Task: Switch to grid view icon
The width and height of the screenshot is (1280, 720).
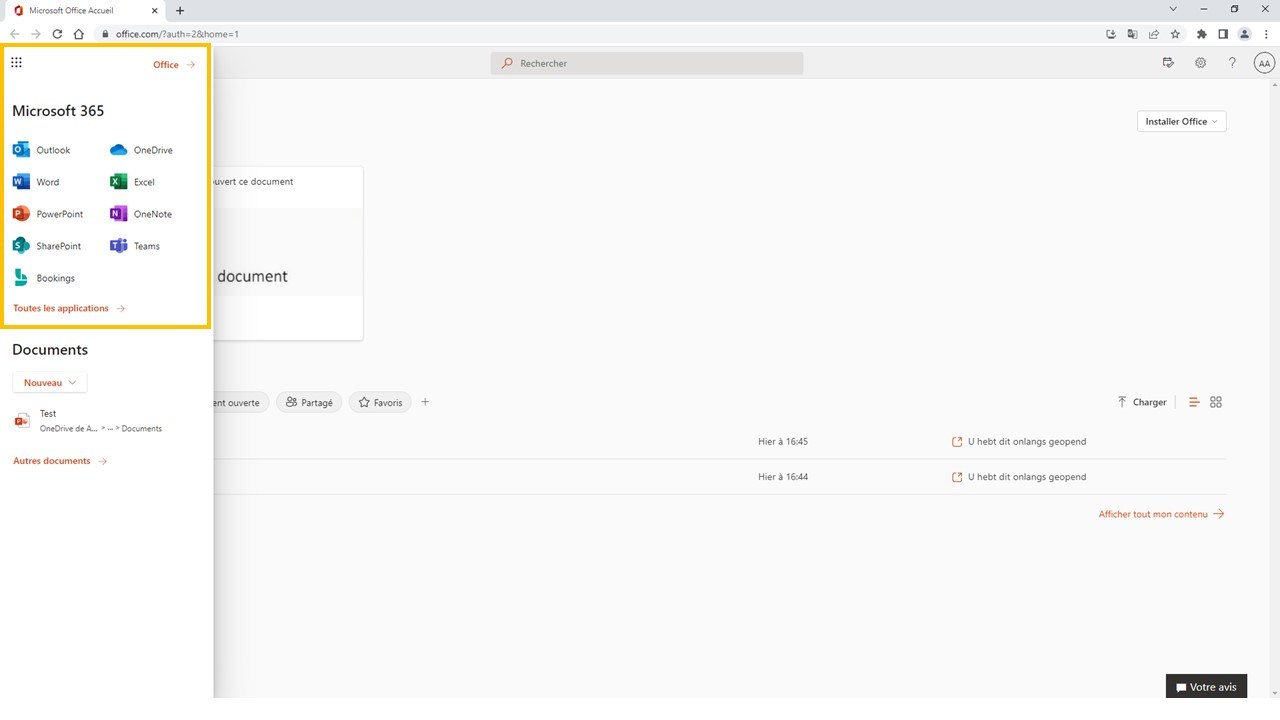Action: (1216, 402)
